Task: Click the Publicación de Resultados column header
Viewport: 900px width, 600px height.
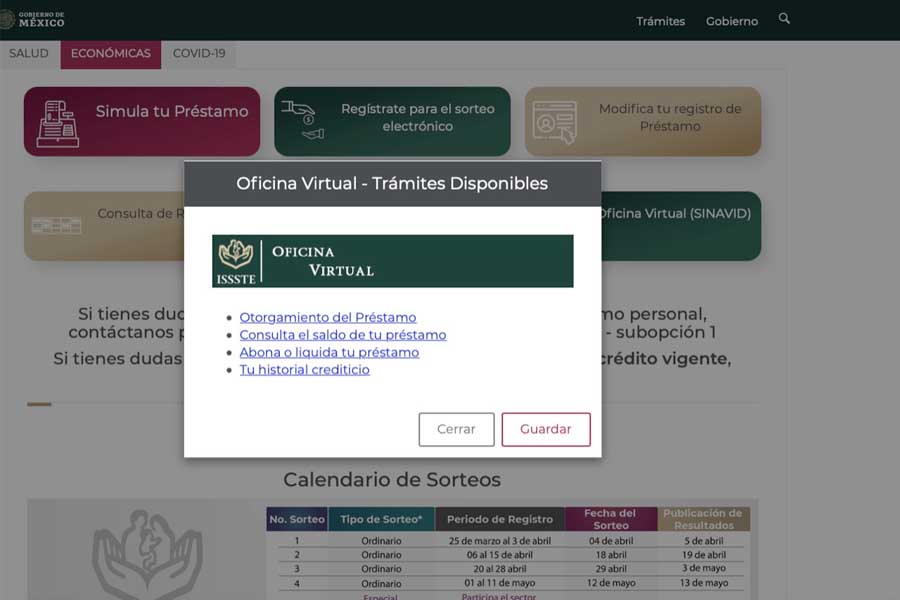Action: pyautogui.click(x=704, y=519)
